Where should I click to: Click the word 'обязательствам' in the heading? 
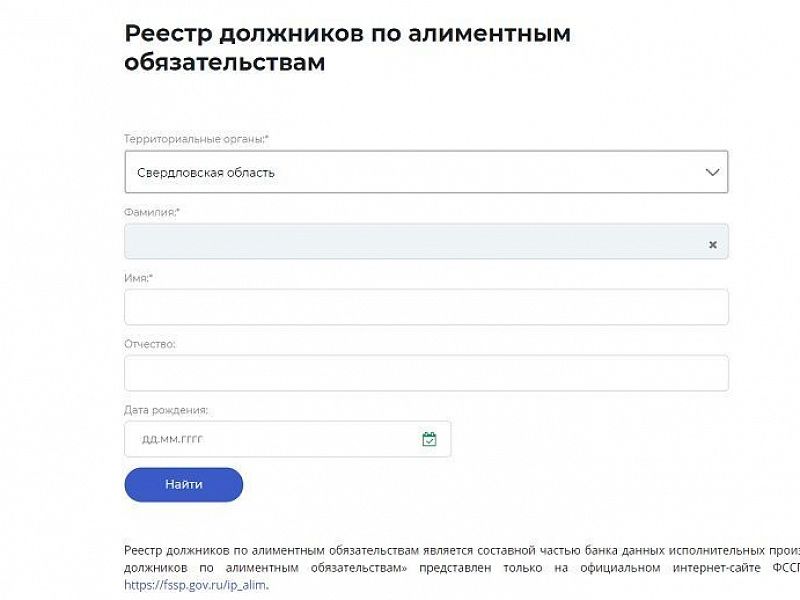click(x=225, y=62)
